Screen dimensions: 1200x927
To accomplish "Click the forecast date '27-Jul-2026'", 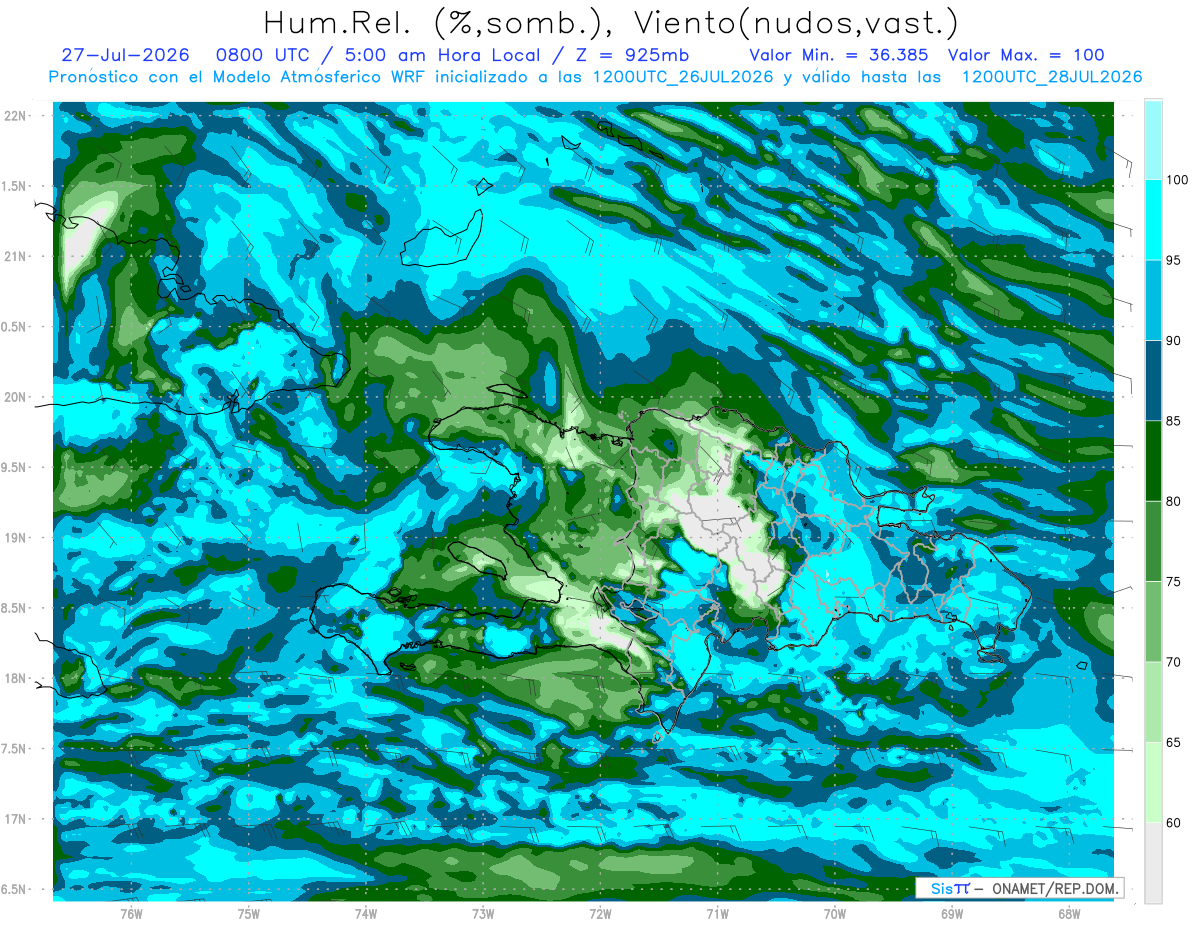I will pyautogui.click(x=125, y=56).
